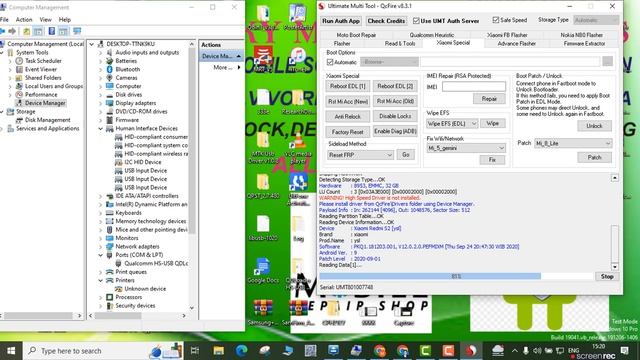
Task: Open the Sideload Method Reset FRP dropdown
Action: (360, 155)
